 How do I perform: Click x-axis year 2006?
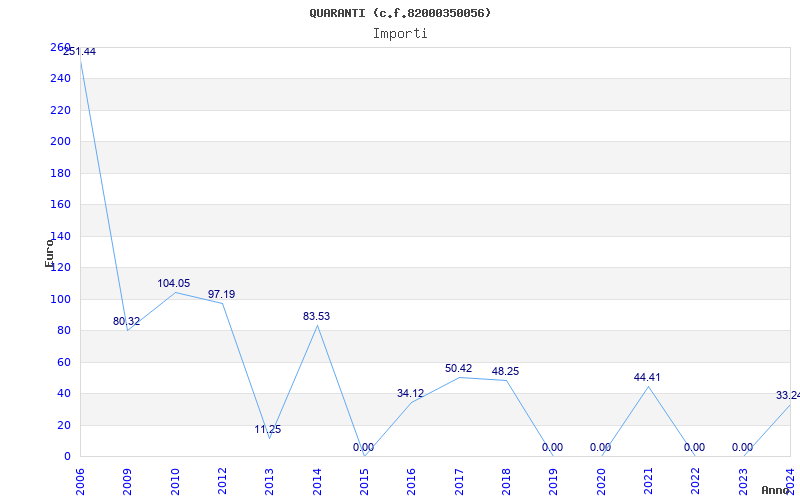(80, 481)
